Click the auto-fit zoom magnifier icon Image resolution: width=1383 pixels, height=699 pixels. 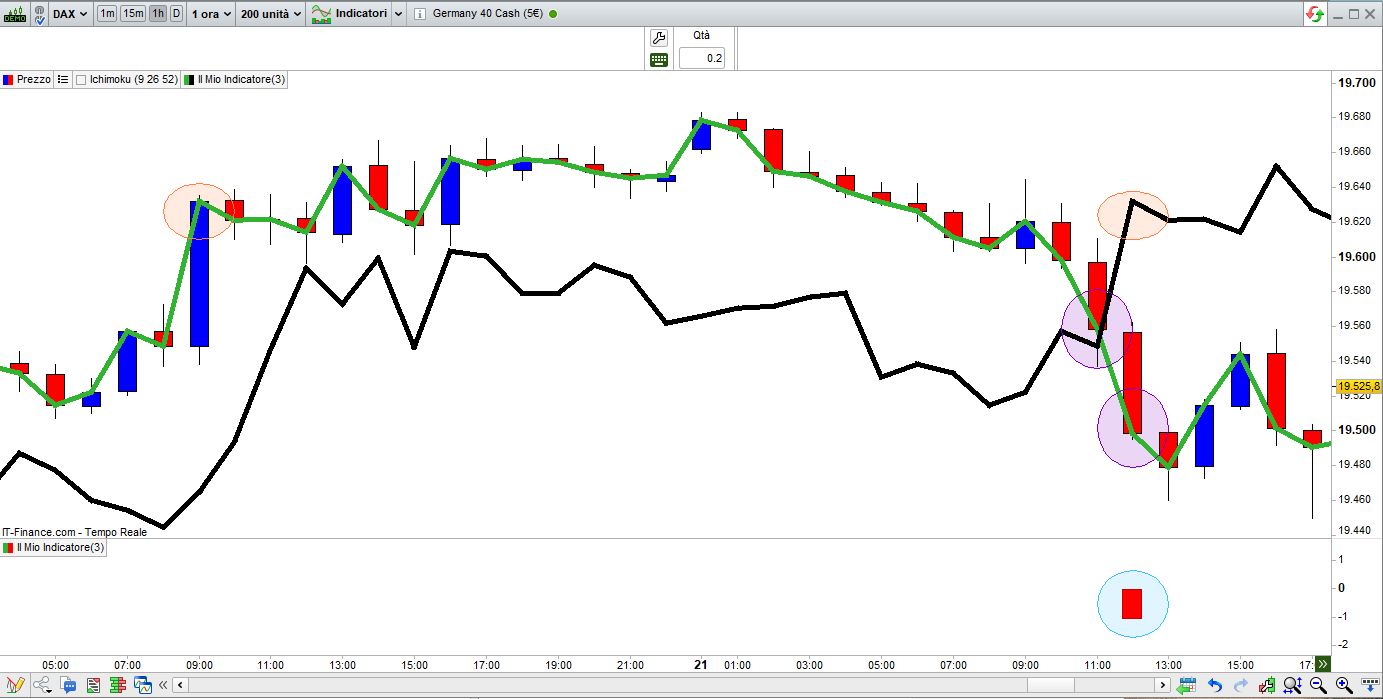coord(1293,685)
